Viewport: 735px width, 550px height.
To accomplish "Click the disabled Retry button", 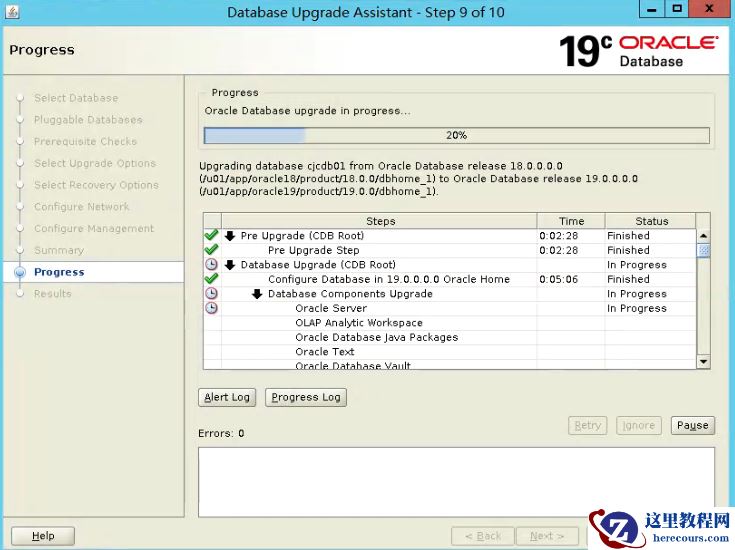I will (x=587, y=425).
